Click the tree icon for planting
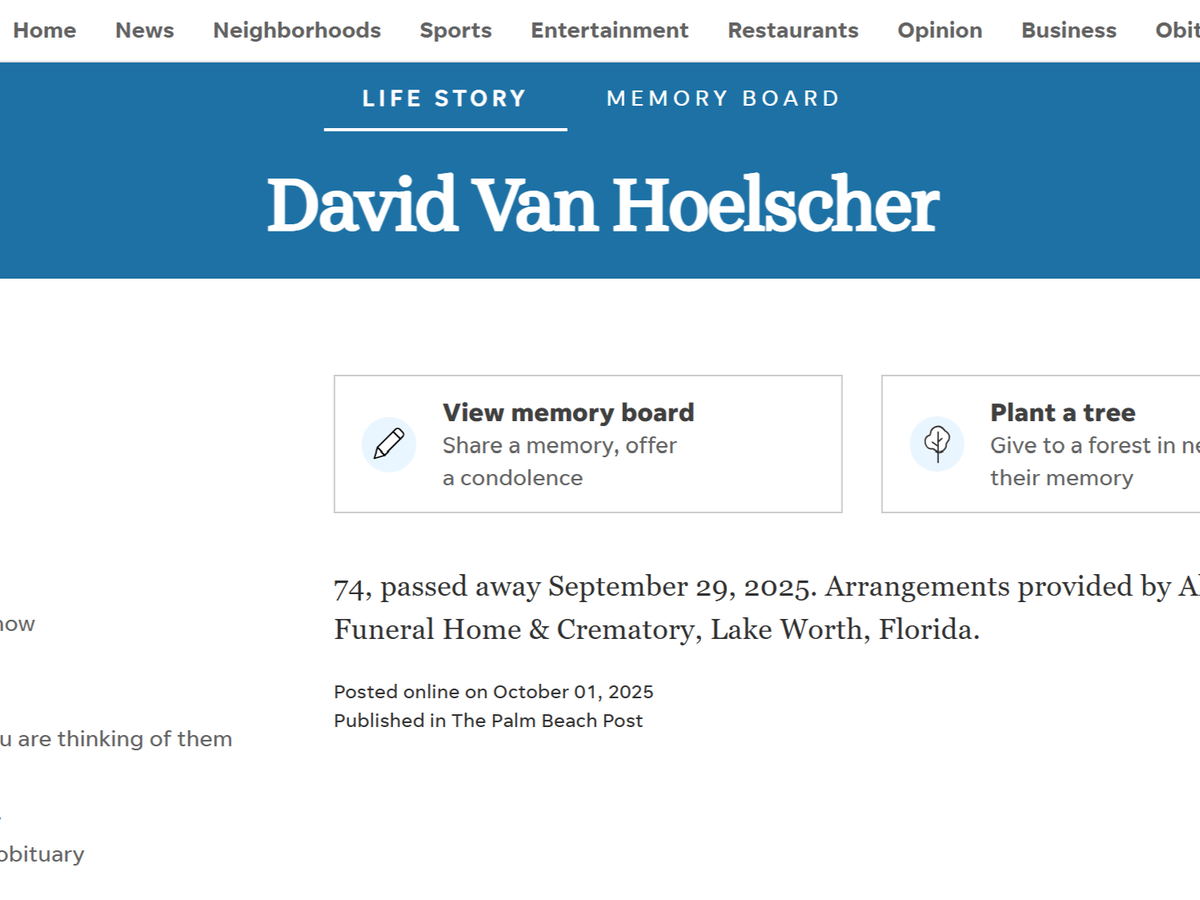The image size is (1200, 900). (937, 444)
